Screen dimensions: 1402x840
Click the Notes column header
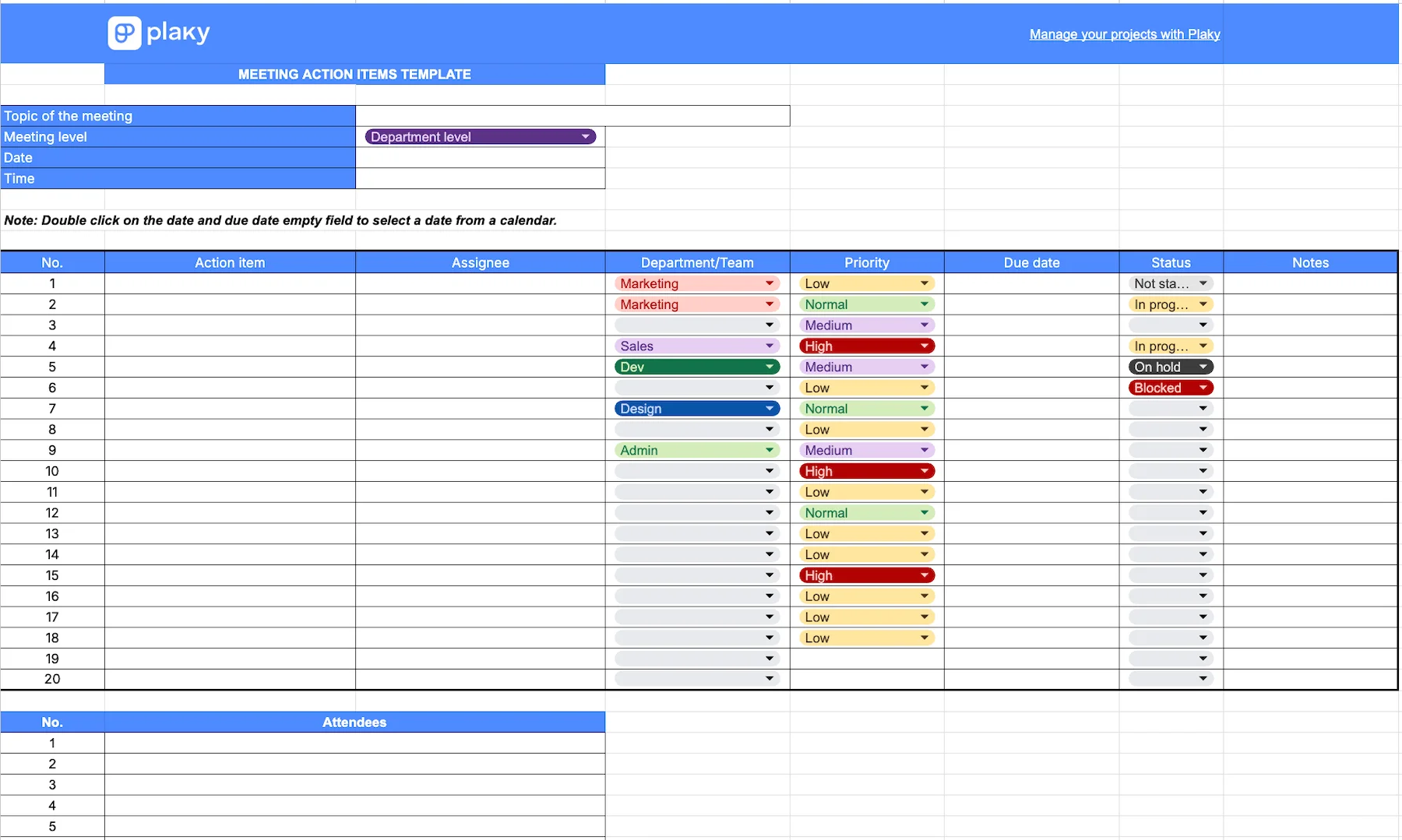[1310, 262]
